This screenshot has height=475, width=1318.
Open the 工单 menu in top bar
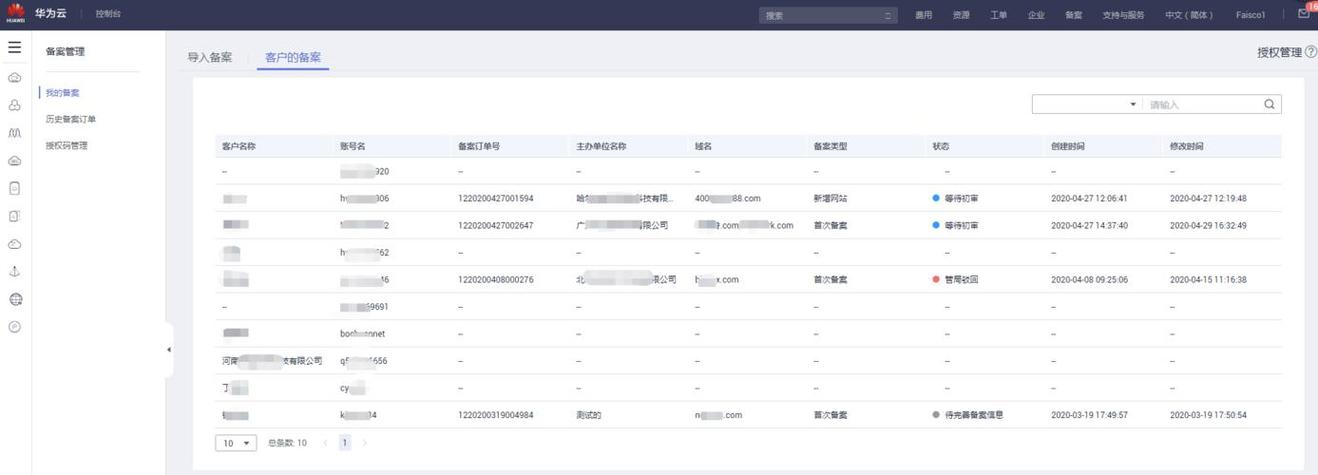tap(999, 15)
